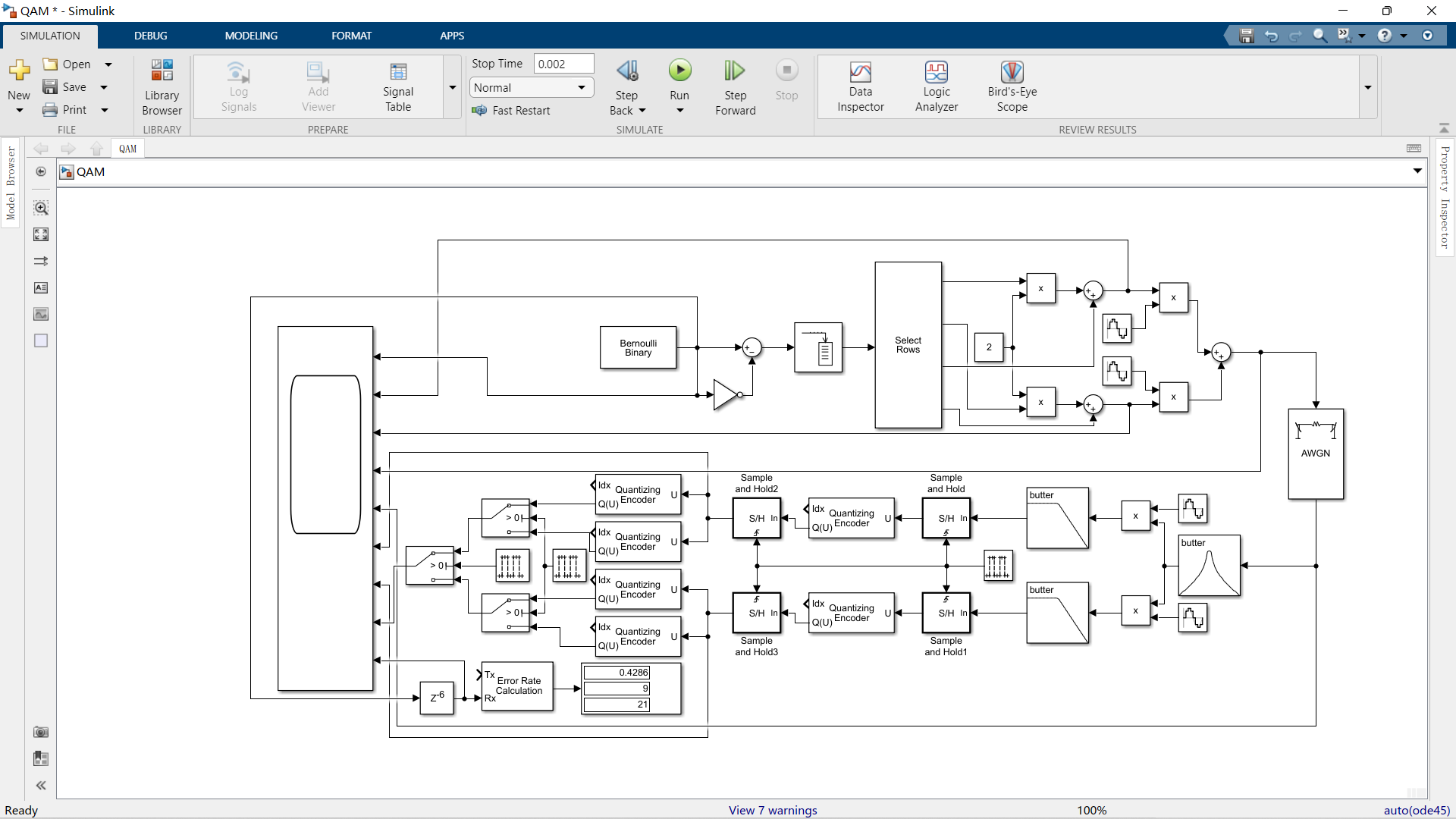
Task: Switch to the MODELING tab
Action: pyautogui.click(x=251, y=36)
